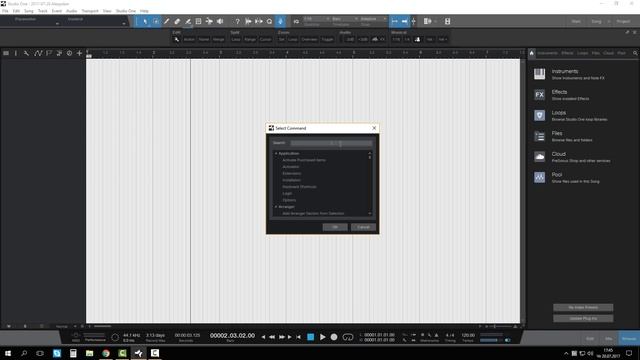Screen dimensions: 640x360
Task: Click the add track plus icon
Action: pos(79,53)
